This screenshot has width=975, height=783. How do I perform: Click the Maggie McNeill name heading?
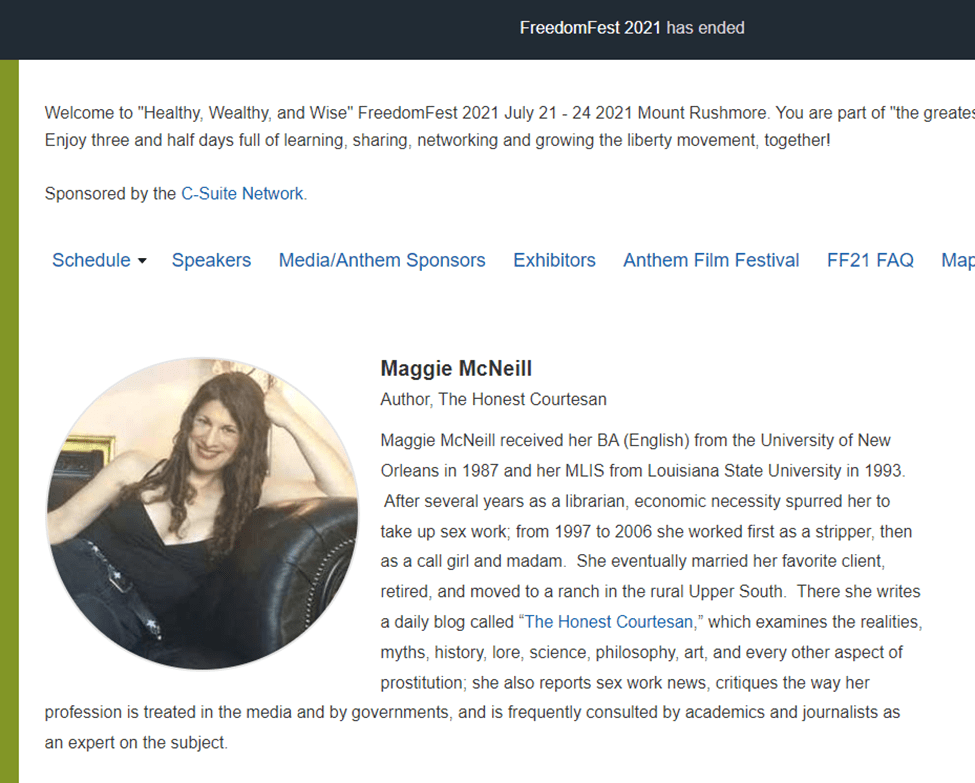click(x=456, y=368)
